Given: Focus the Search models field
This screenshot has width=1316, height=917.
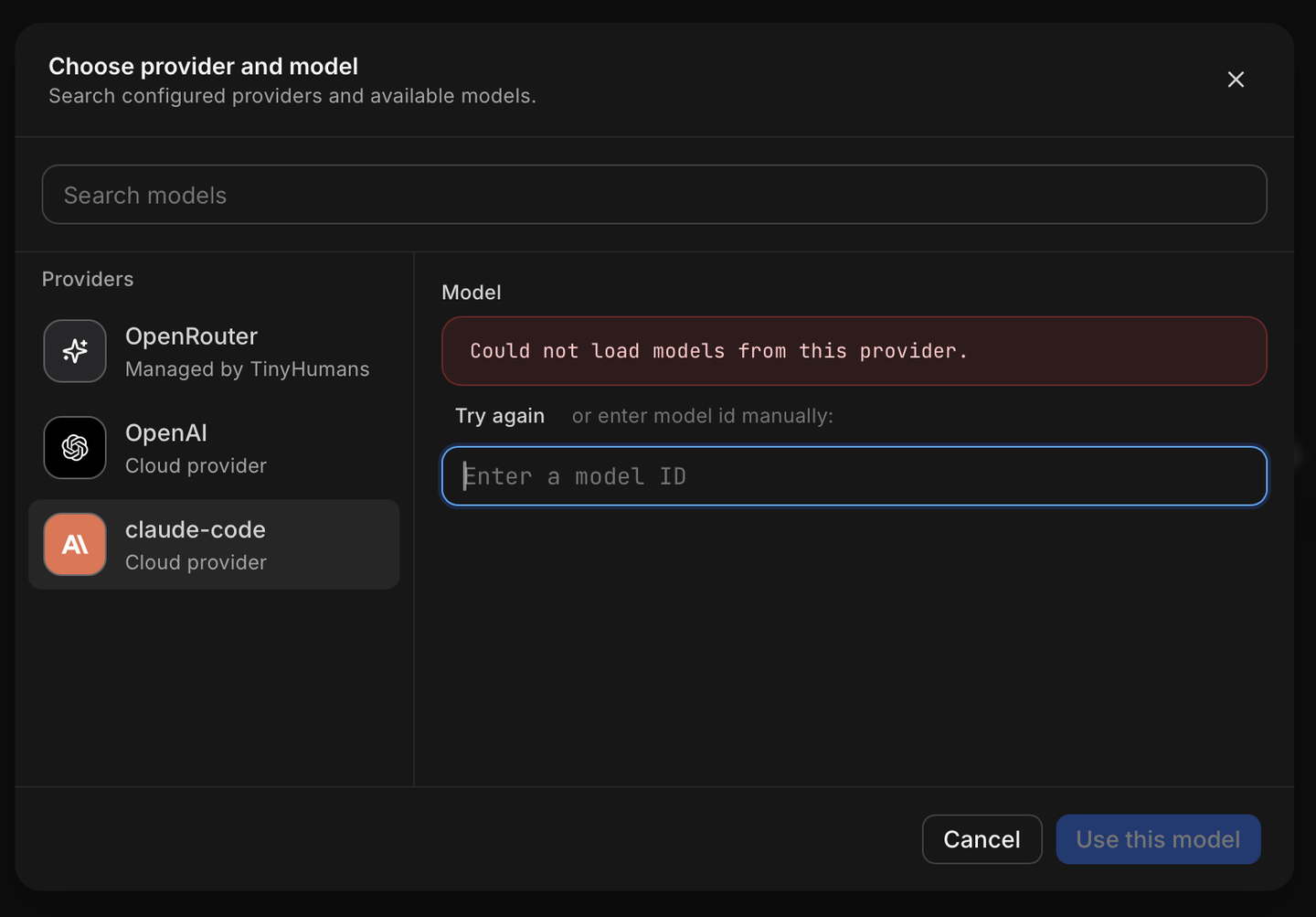Looking at the screenshot, I should 654,195.
